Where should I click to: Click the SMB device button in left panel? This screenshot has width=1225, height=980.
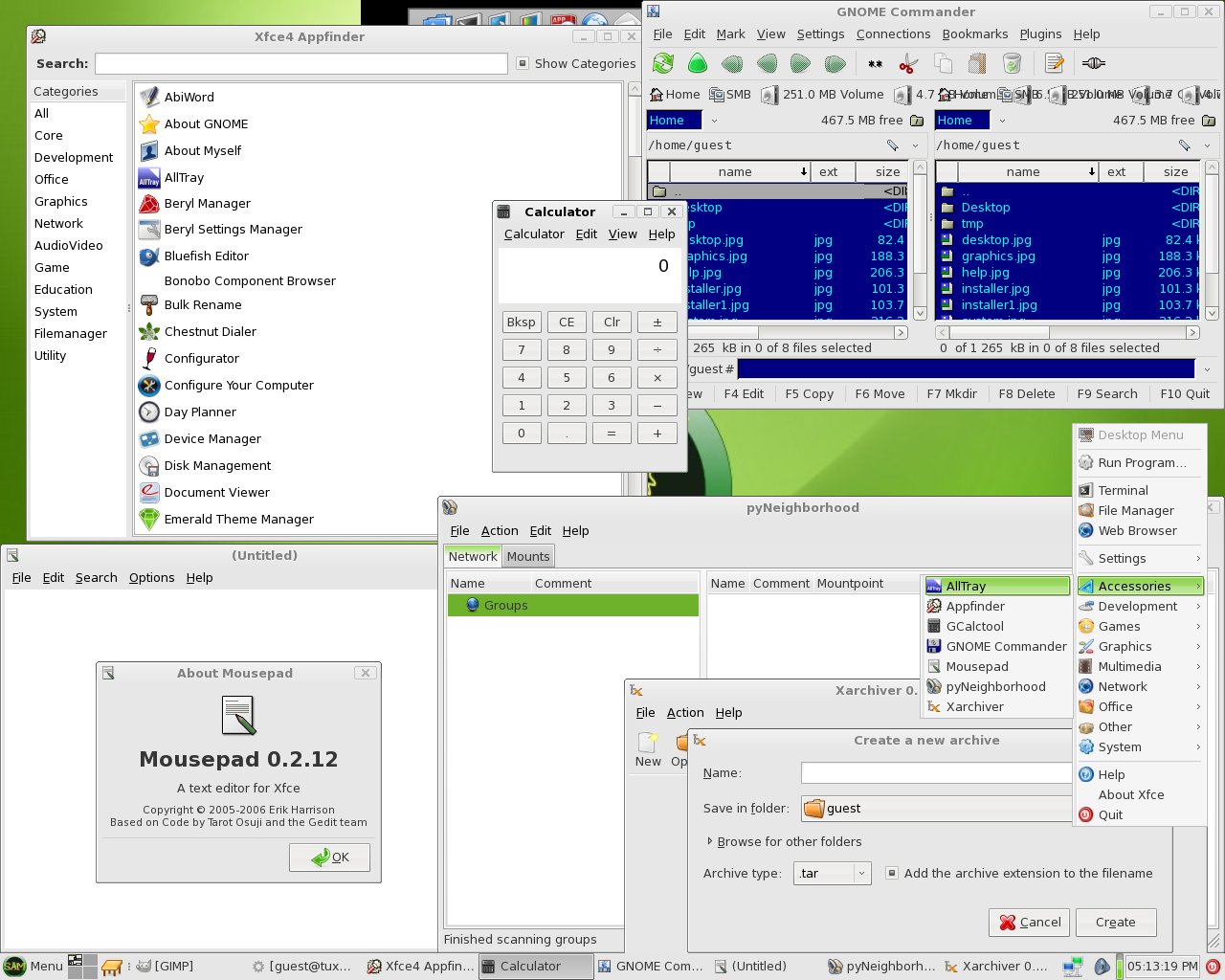pyautogui.click(x=730, y=95)
